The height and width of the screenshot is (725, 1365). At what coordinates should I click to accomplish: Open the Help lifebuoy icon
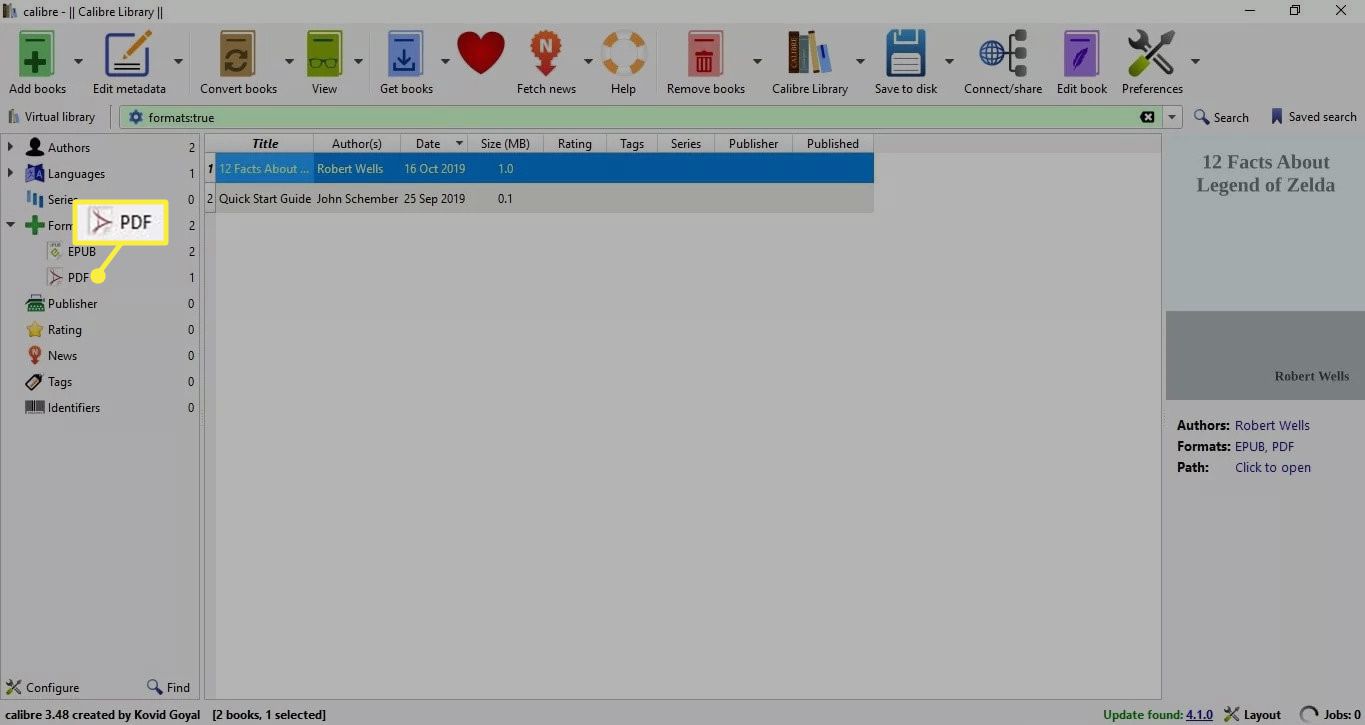[623, 53]
